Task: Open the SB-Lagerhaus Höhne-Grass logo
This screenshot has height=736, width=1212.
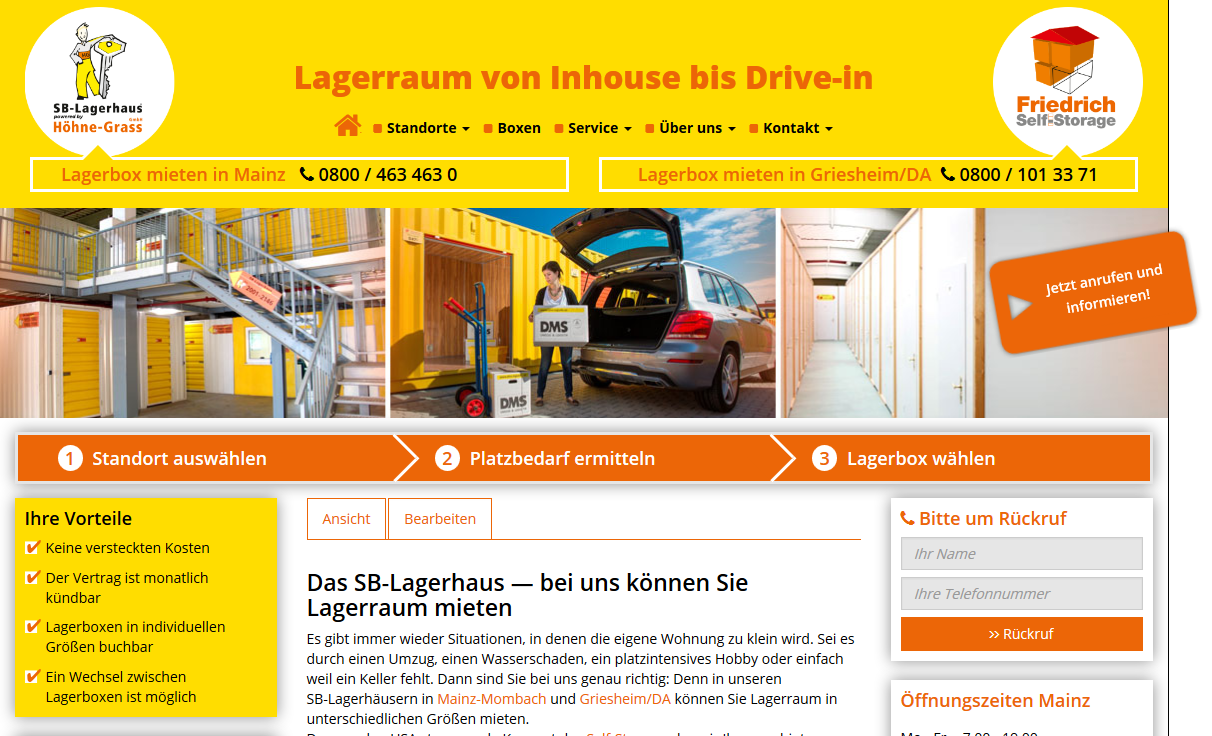Action: click(99, 82)
